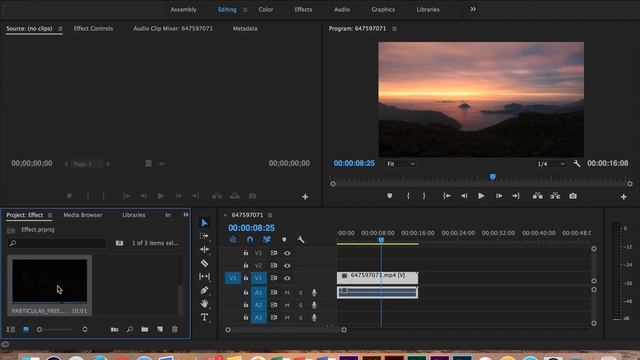Click the Program monitor playhead marker
This screenshot has height=360, width=640.
[493, 177]
